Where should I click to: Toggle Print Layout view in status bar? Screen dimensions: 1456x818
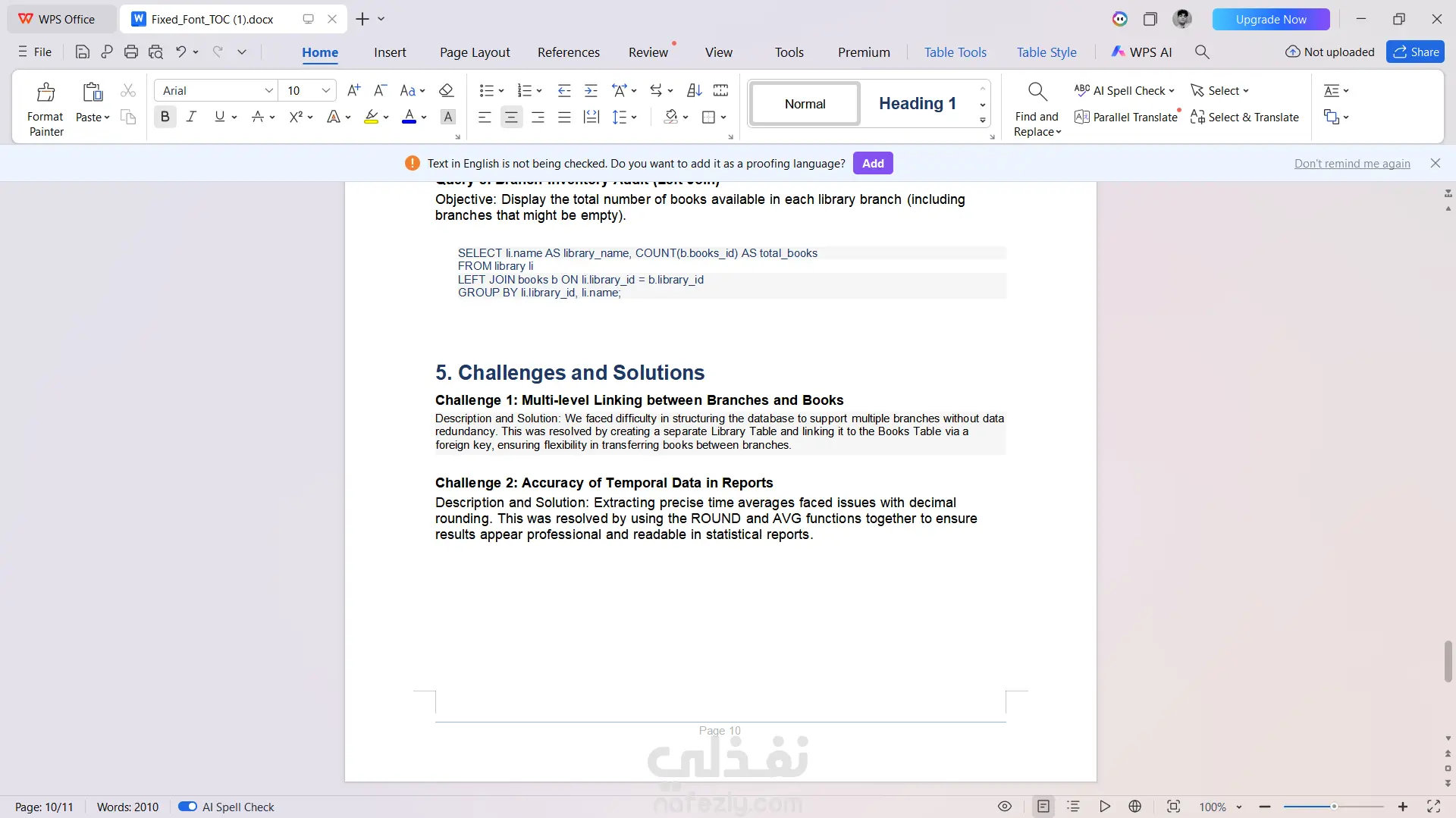pos(1043,807)
